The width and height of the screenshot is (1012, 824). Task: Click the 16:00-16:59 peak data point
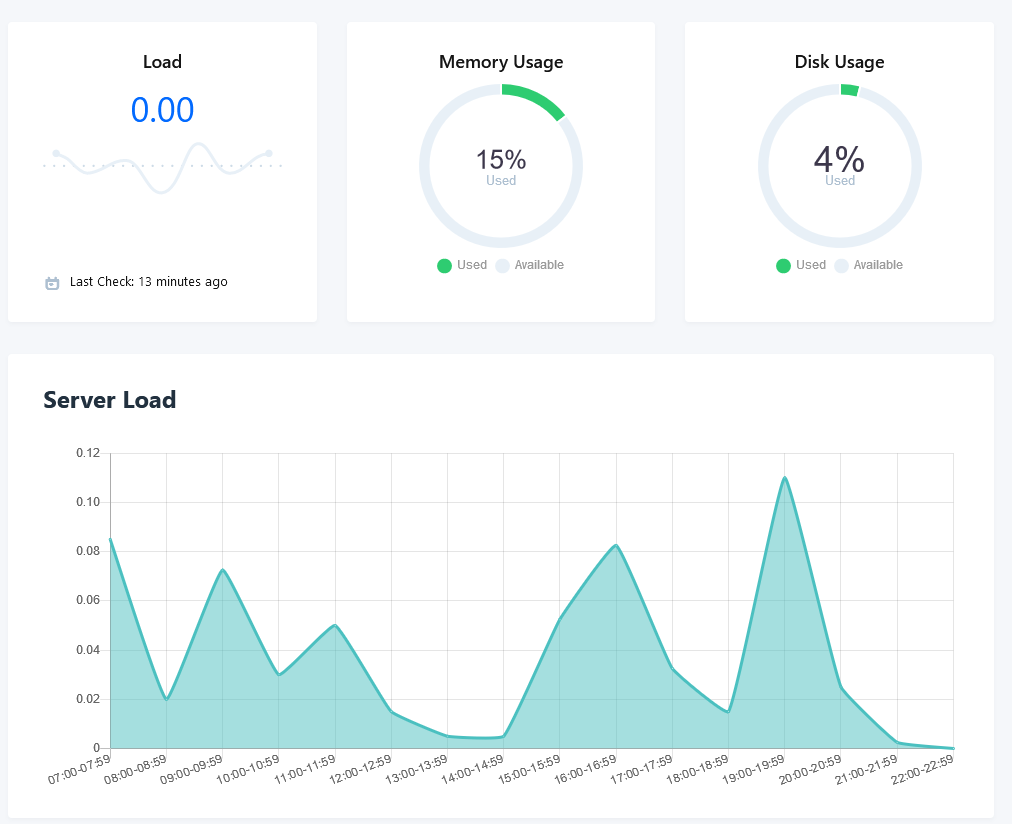[616, 545]
